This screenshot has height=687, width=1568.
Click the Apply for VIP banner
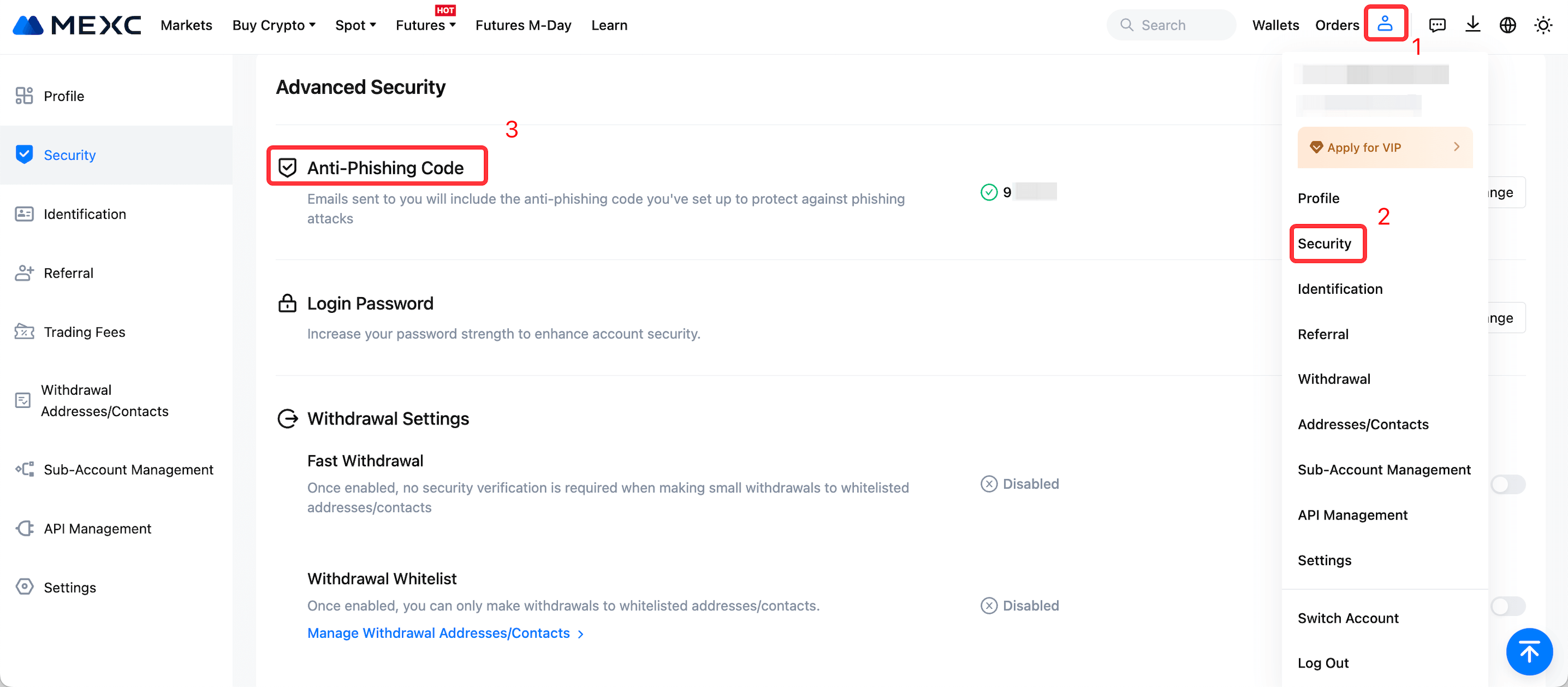click(x=1384, y=147)
